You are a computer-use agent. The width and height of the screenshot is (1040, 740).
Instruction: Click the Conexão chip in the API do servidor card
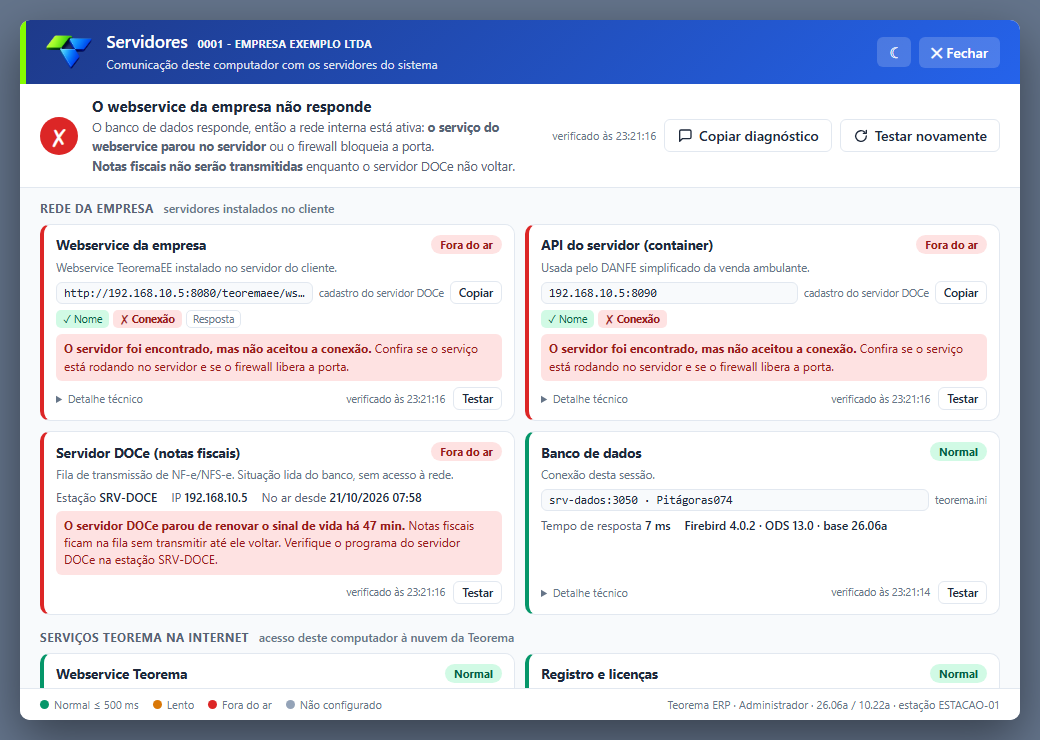point(632,319)
